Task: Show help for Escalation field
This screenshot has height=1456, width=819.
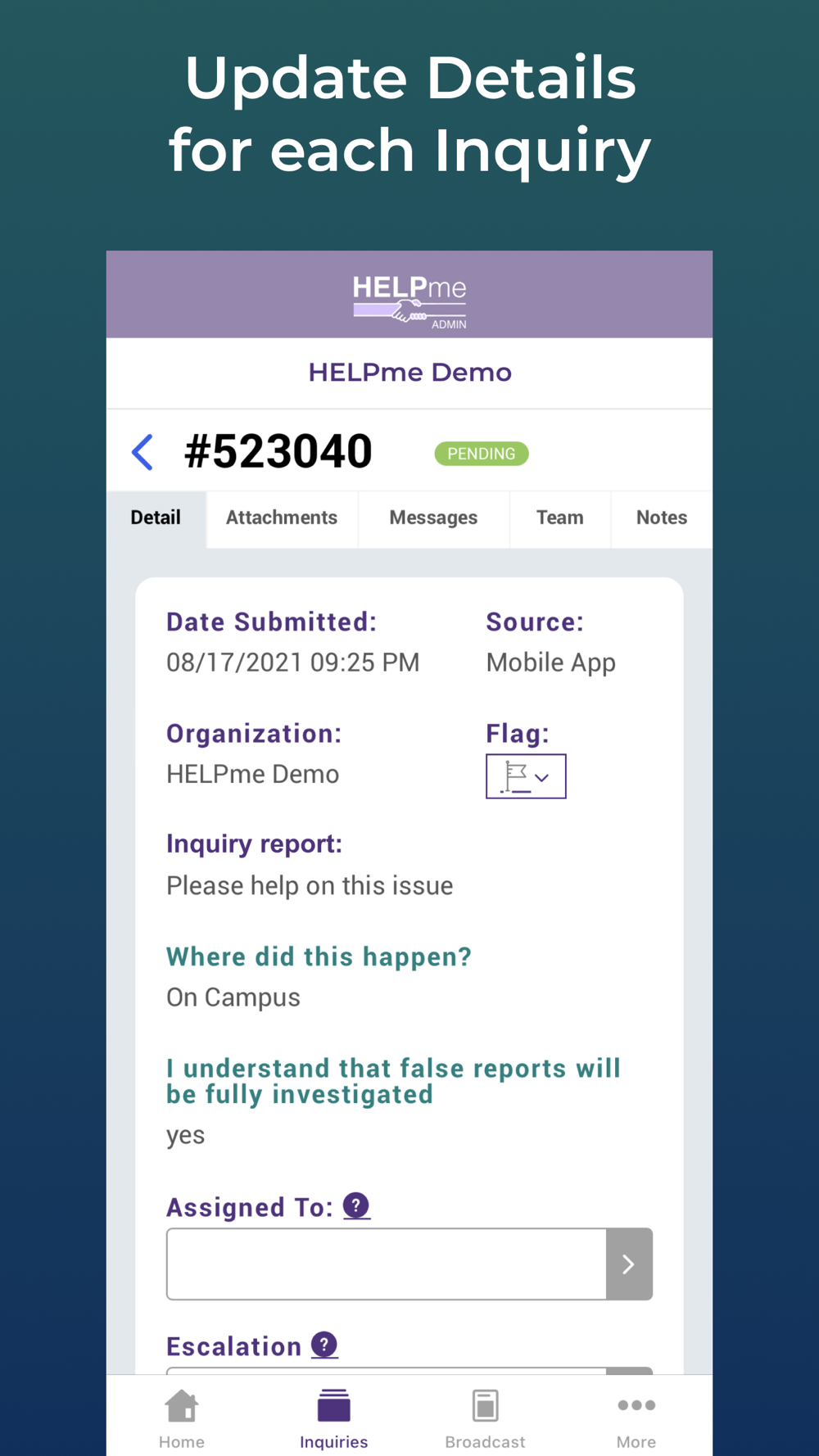Action: (x=324, y=1345)
